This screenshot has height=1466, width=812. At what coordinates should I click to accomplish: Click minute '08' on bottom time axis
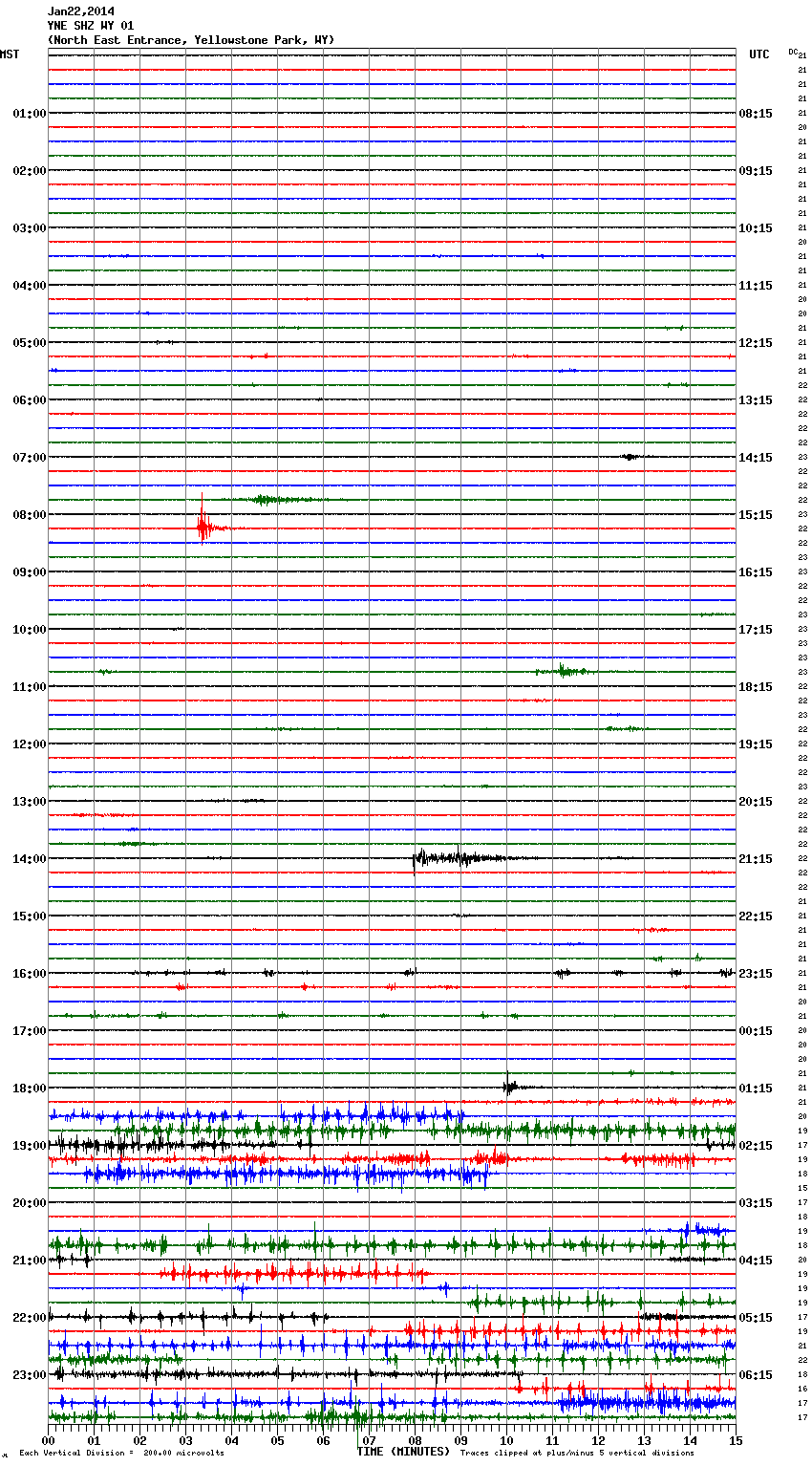[x=416, y=1440]
